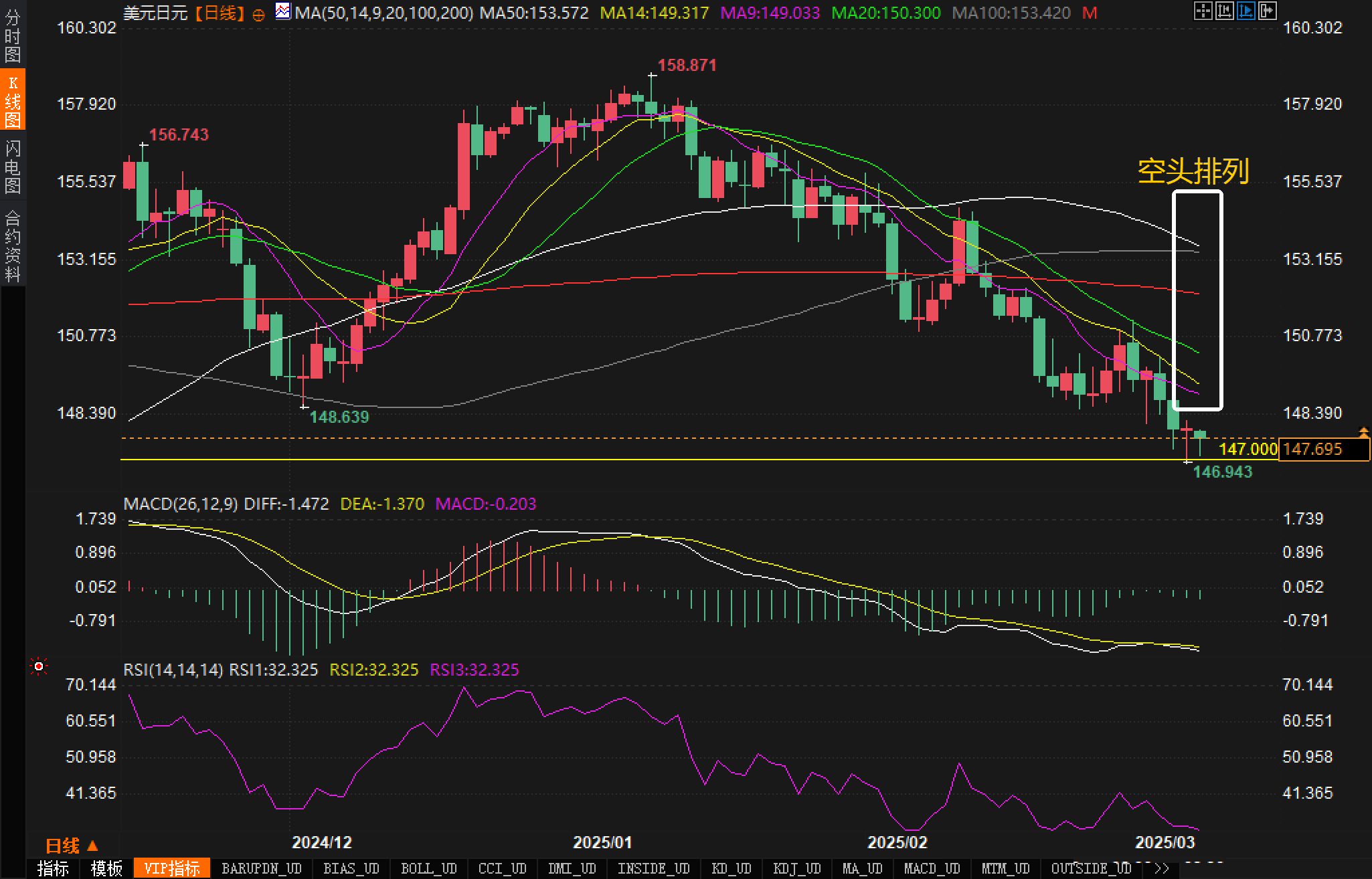
Task: Click the red sun-like marker icon near RSI
Action: 39,666
